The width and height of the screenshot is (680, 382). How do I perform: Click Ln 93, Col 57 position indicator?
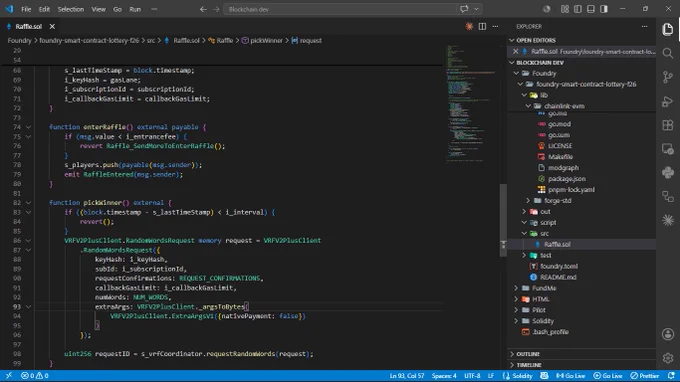(x=407, y=375)
